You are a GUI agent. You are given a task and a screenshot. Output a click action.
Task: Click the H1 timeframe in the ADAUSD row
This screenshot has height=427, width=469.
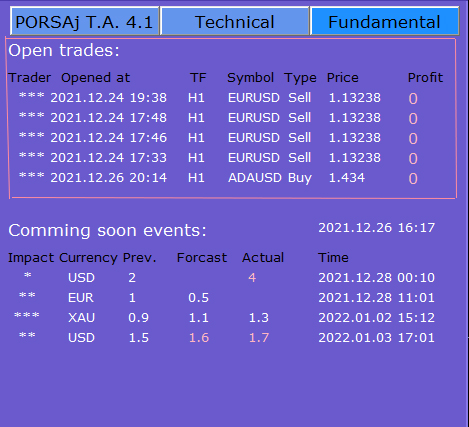[x=196, y=178]
